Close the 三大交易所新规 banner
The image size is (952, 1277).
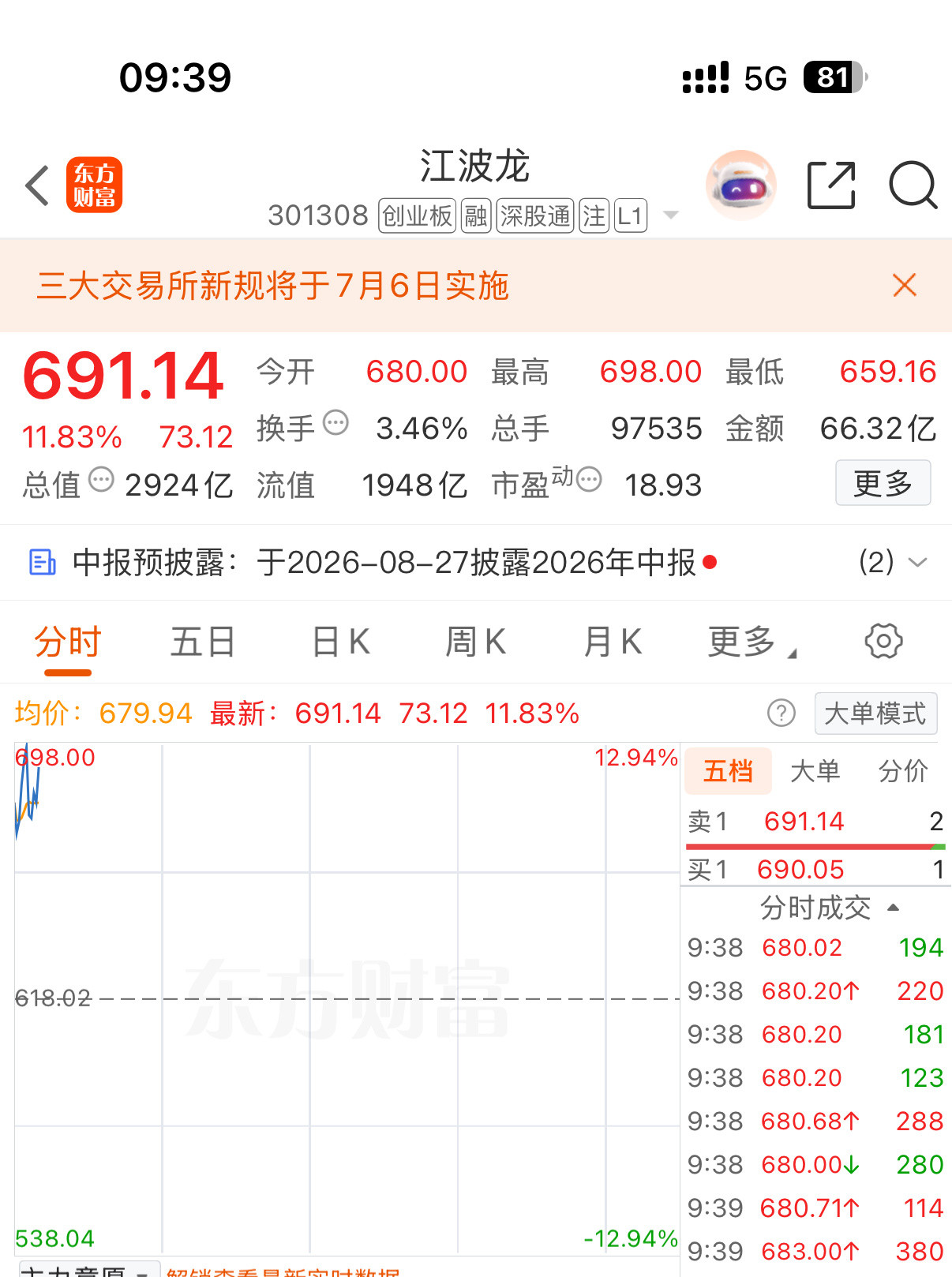[x=905, y=285]
